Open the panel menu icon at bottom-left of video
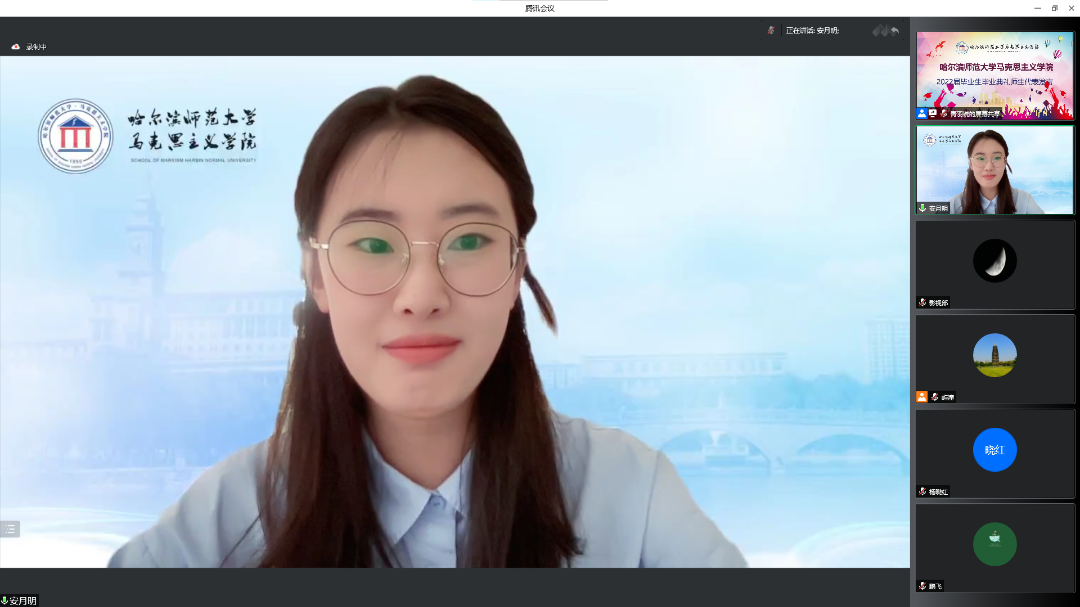 tap(10, 529)
